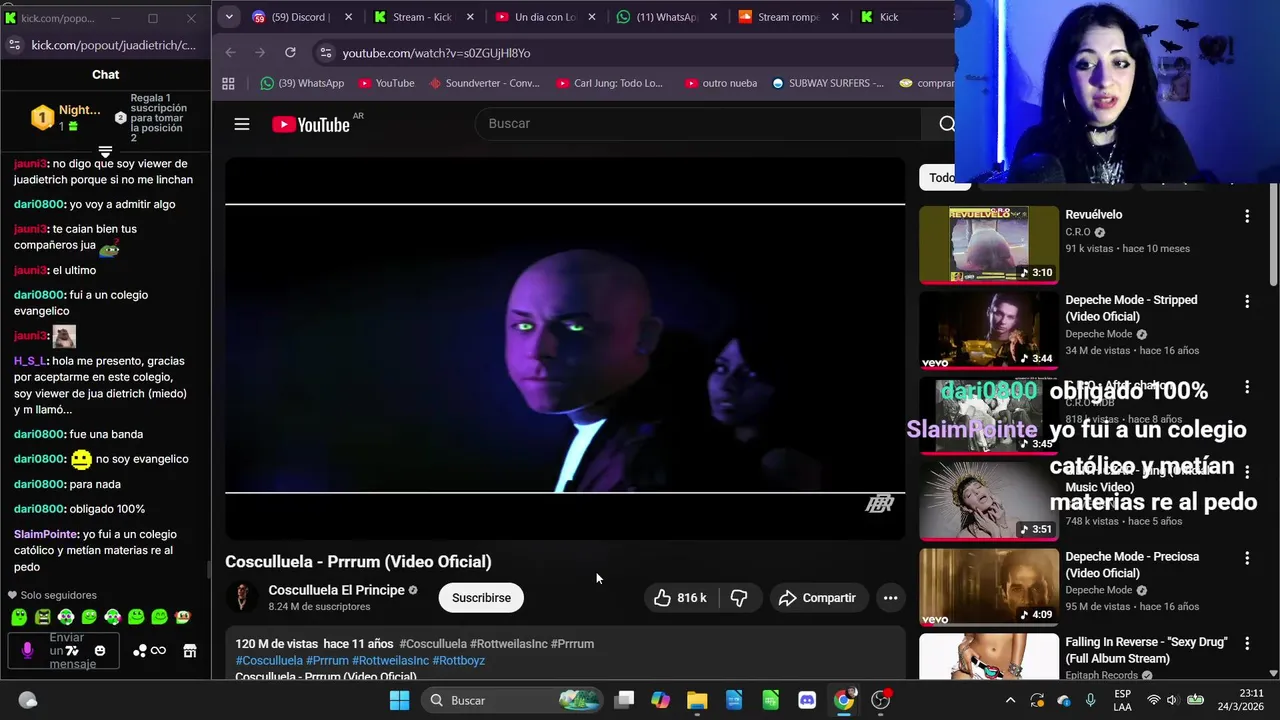Open the Kick shop storefront icon

click(190, 651)
